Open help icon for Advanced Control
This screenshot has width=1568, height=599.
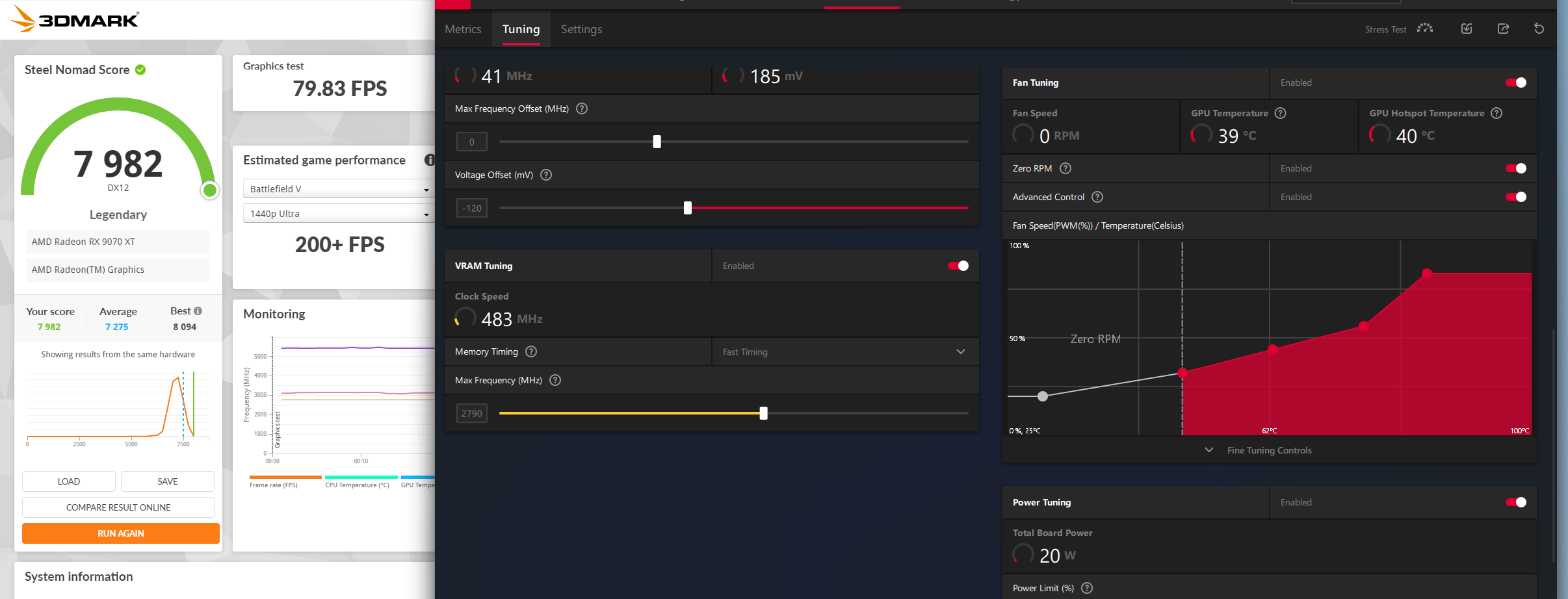click(1097, 197)
